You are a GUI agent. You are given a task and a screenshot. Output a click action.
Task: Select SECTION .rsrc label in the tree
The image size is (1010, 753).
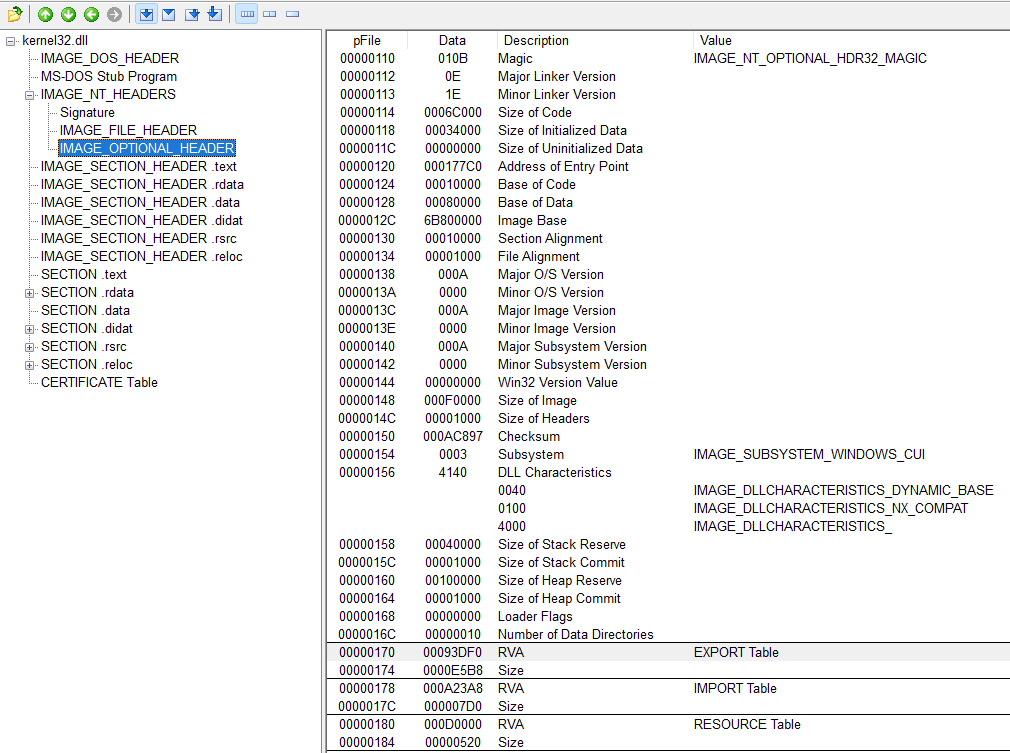click(84, 347)
